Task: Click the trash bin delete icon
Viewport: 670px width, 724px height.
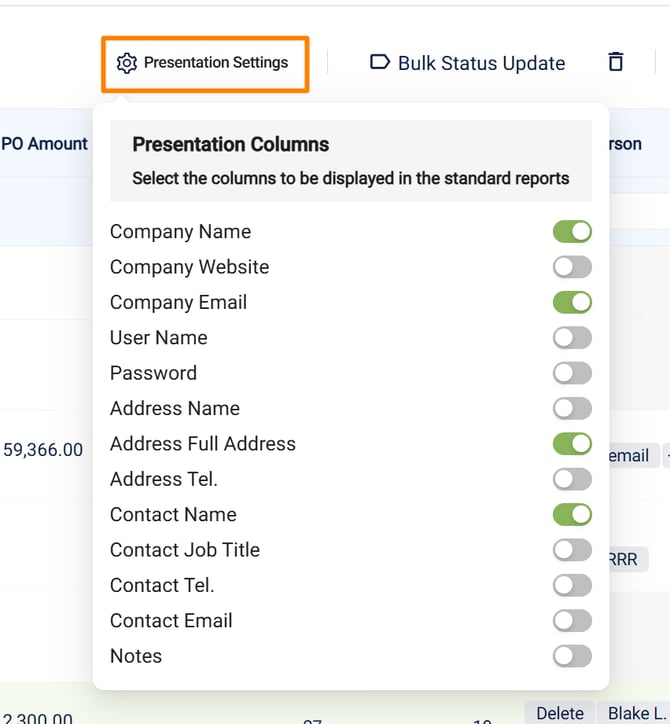Action: click(616, 62)
